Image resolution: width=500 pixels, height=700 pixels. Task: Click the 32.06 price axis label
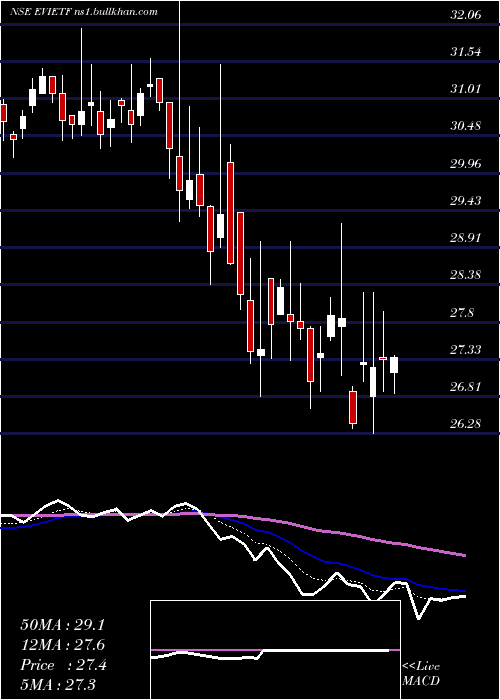click(466, 15)
